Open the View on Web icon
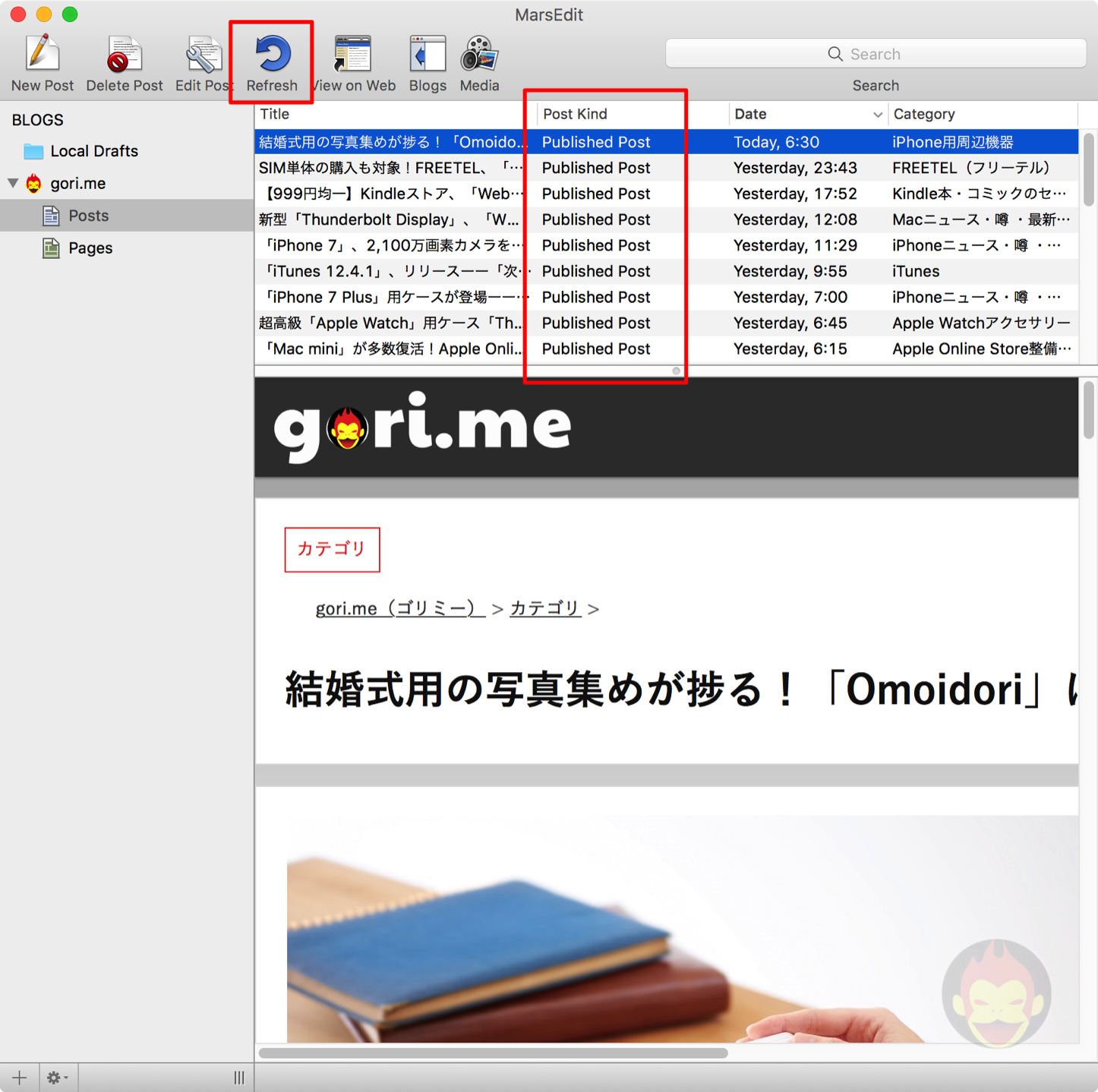1098x1092 pixels. (x=353, y=55)
